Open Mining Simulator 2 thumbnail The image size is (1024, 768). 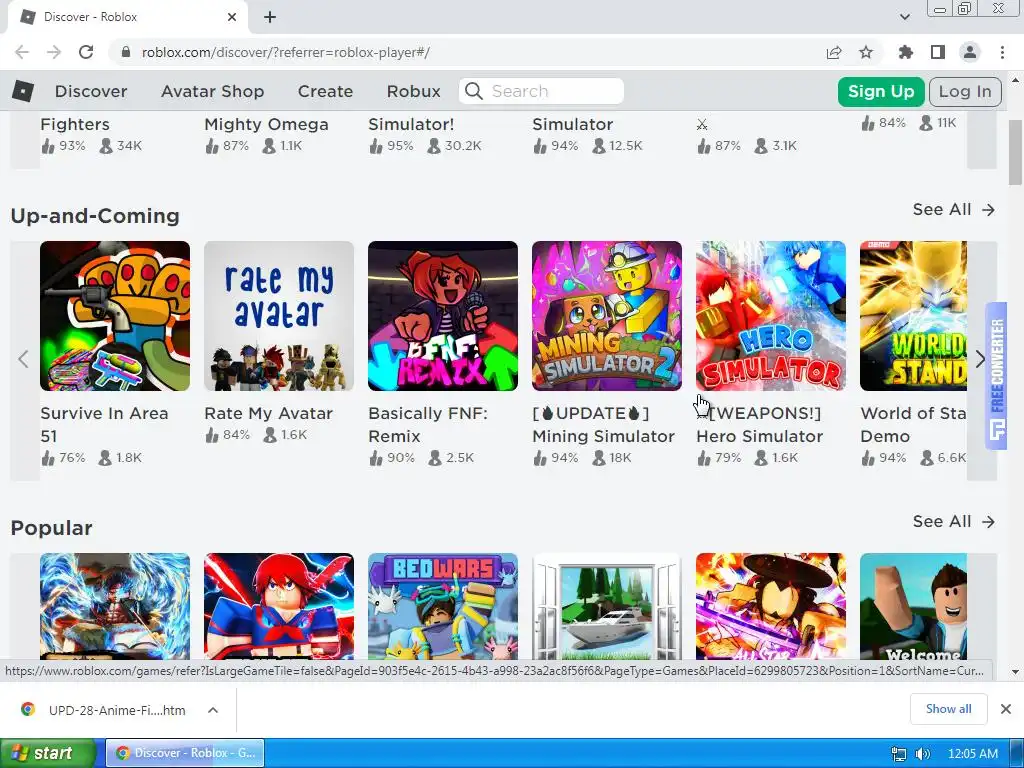pos(607,316)
